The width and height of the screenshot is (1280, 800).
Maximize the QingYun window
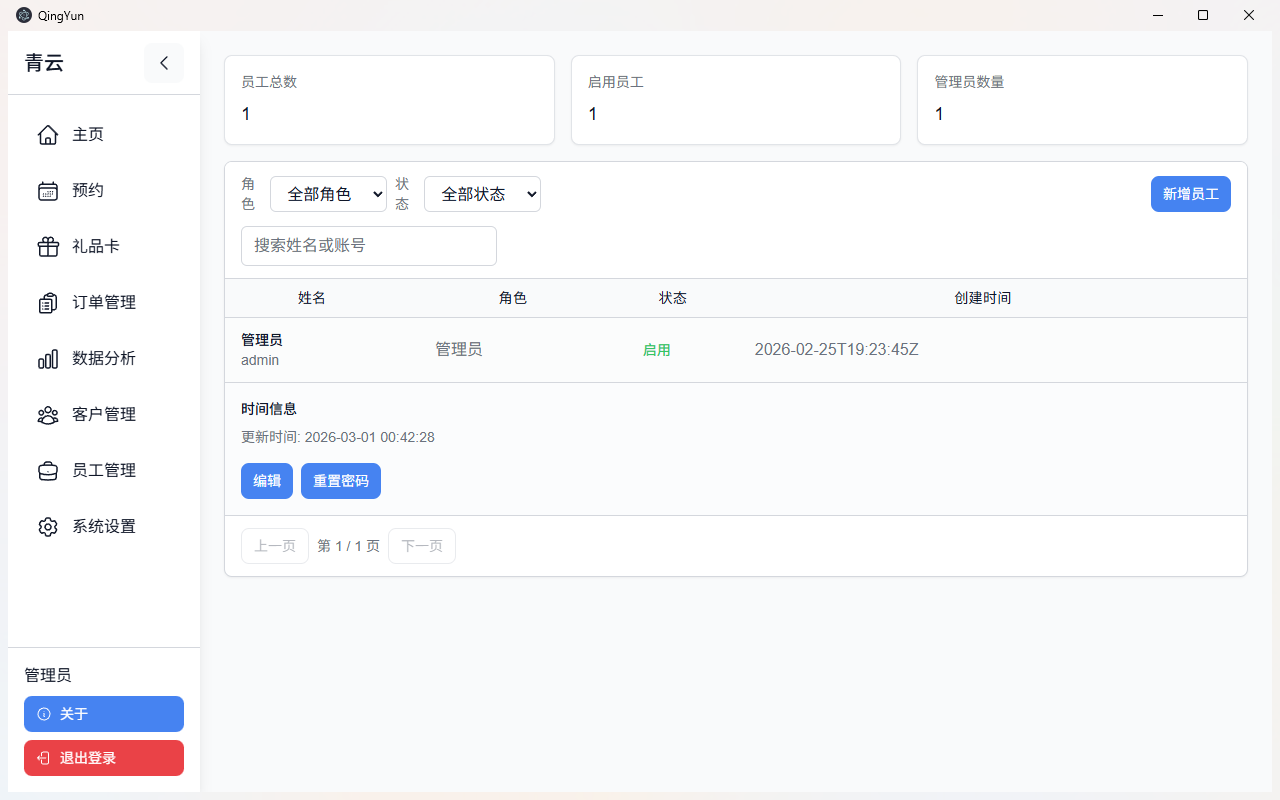tap(1203, 15)
